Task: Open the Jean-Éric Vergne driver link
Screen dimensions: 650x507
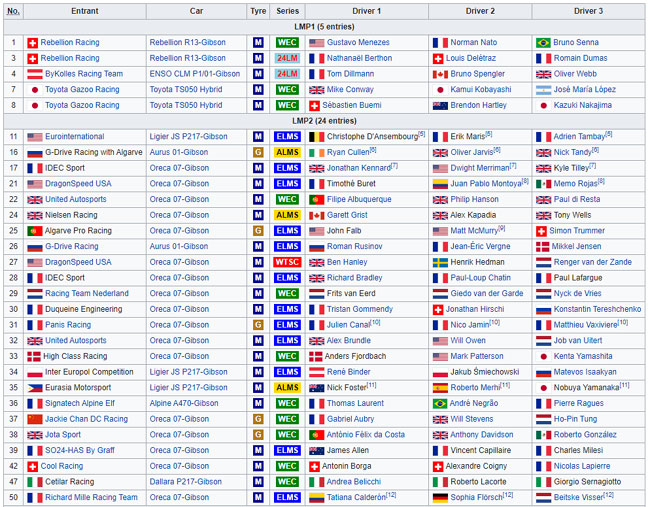Action: pyautogui.click(x=480, y=246)
